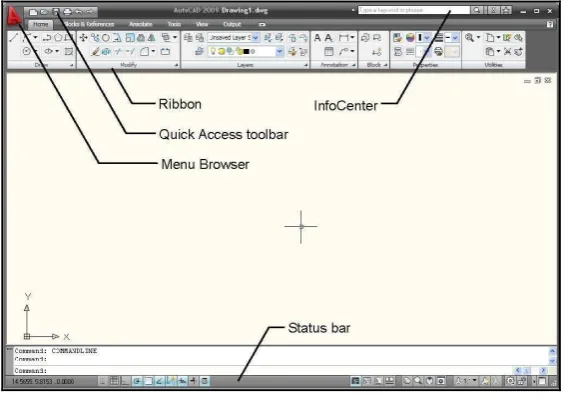Select the Hatch tool in Draw panel

pos(69,51)
